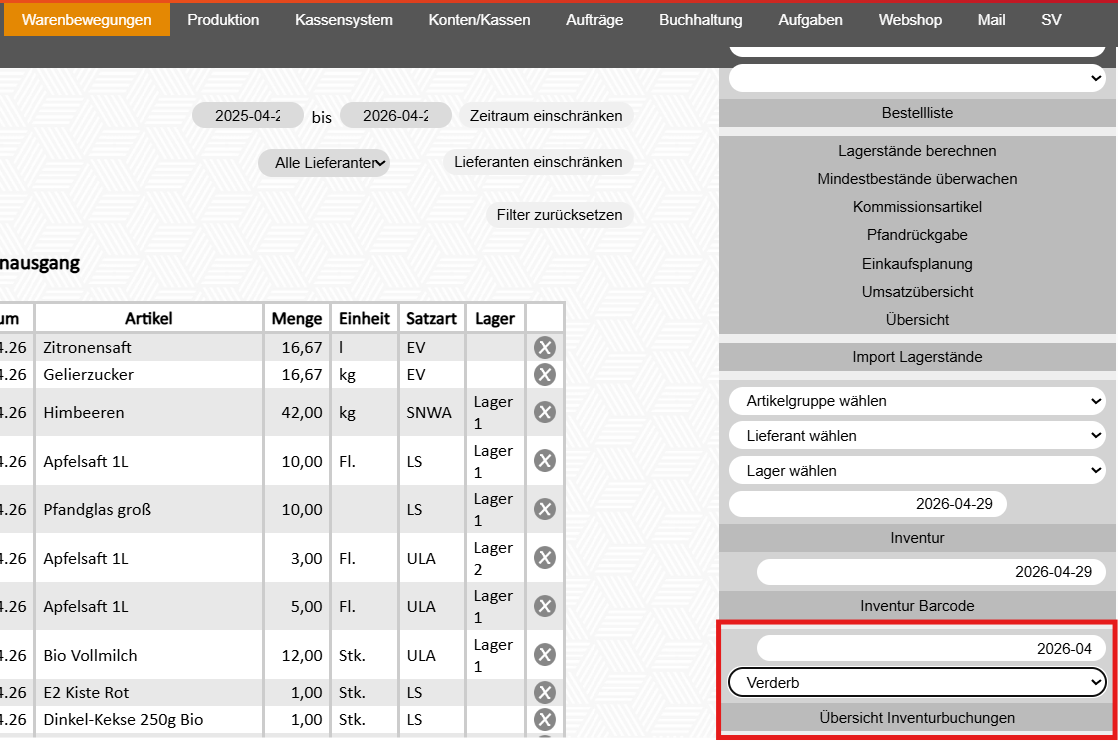The width and height of the screenshot is (1118, 741).
Task: Switch to the Produktion tab
Action: click(223, 20)
